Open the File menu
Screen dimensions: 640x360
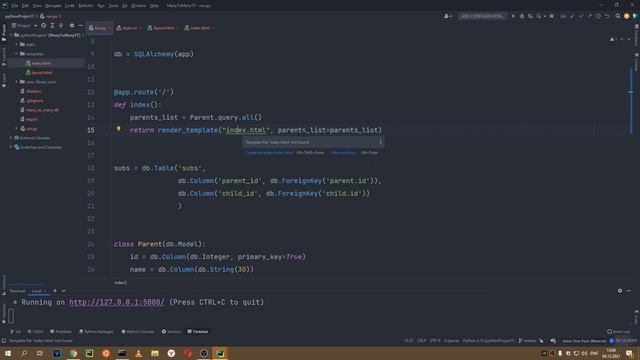tap(14, 6)
